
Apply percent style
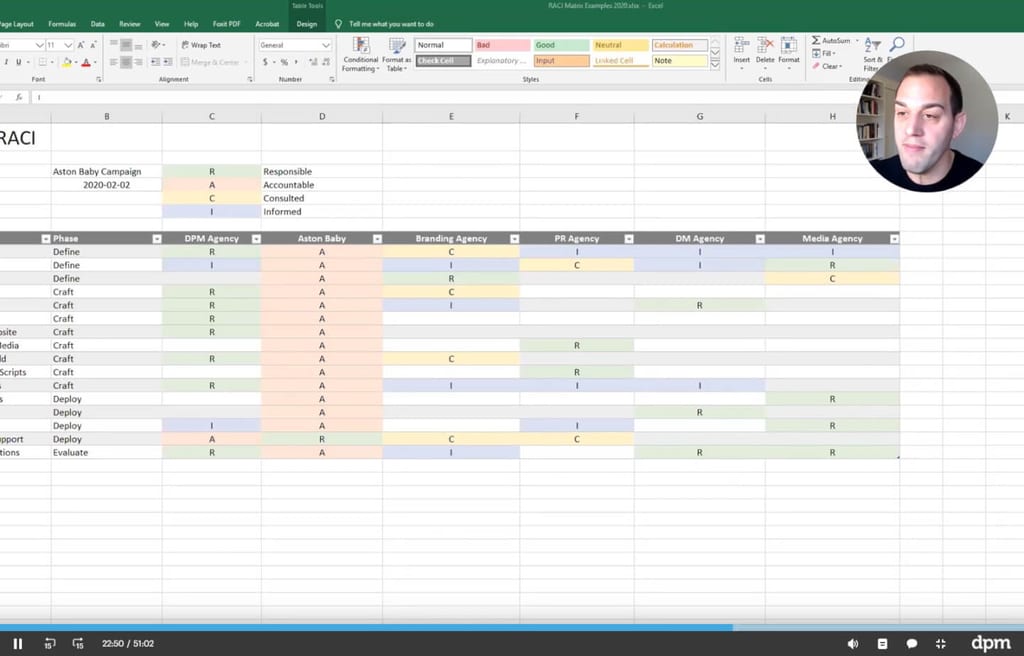click(x=284, y=62)
